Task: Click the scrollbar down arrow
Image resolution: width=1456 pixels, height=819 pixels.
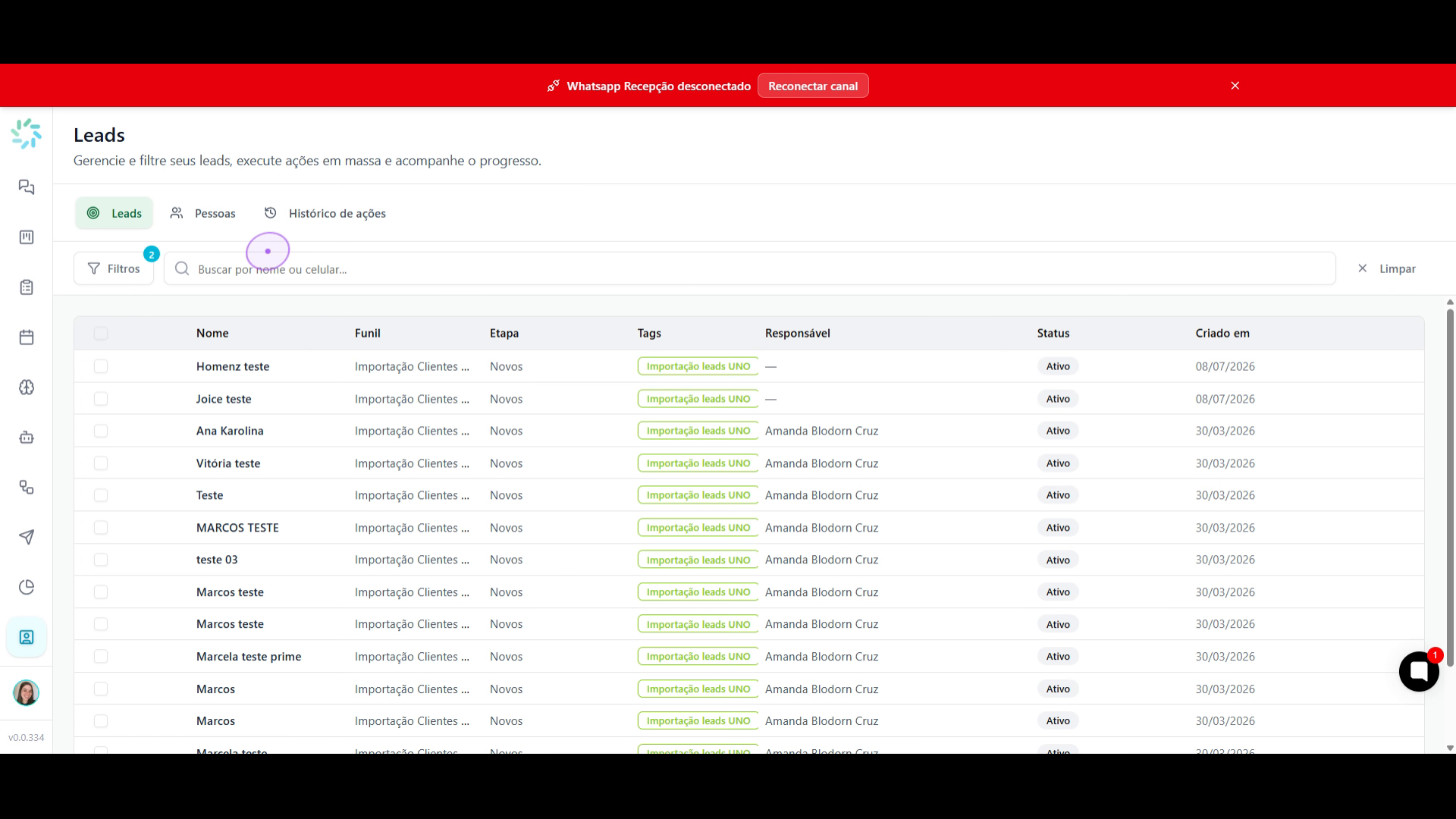Action: pyautogui.click(x=1450, y=748)
